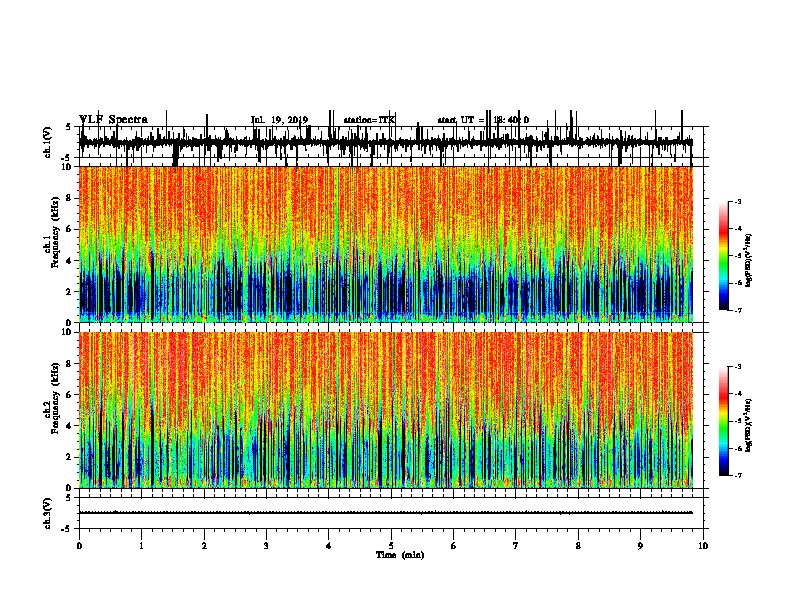Image resolution: width=792 pixels, height=612 pixels.
Task: Select the "-7" label on ch.1 colorbar
Action: (737, 310)
